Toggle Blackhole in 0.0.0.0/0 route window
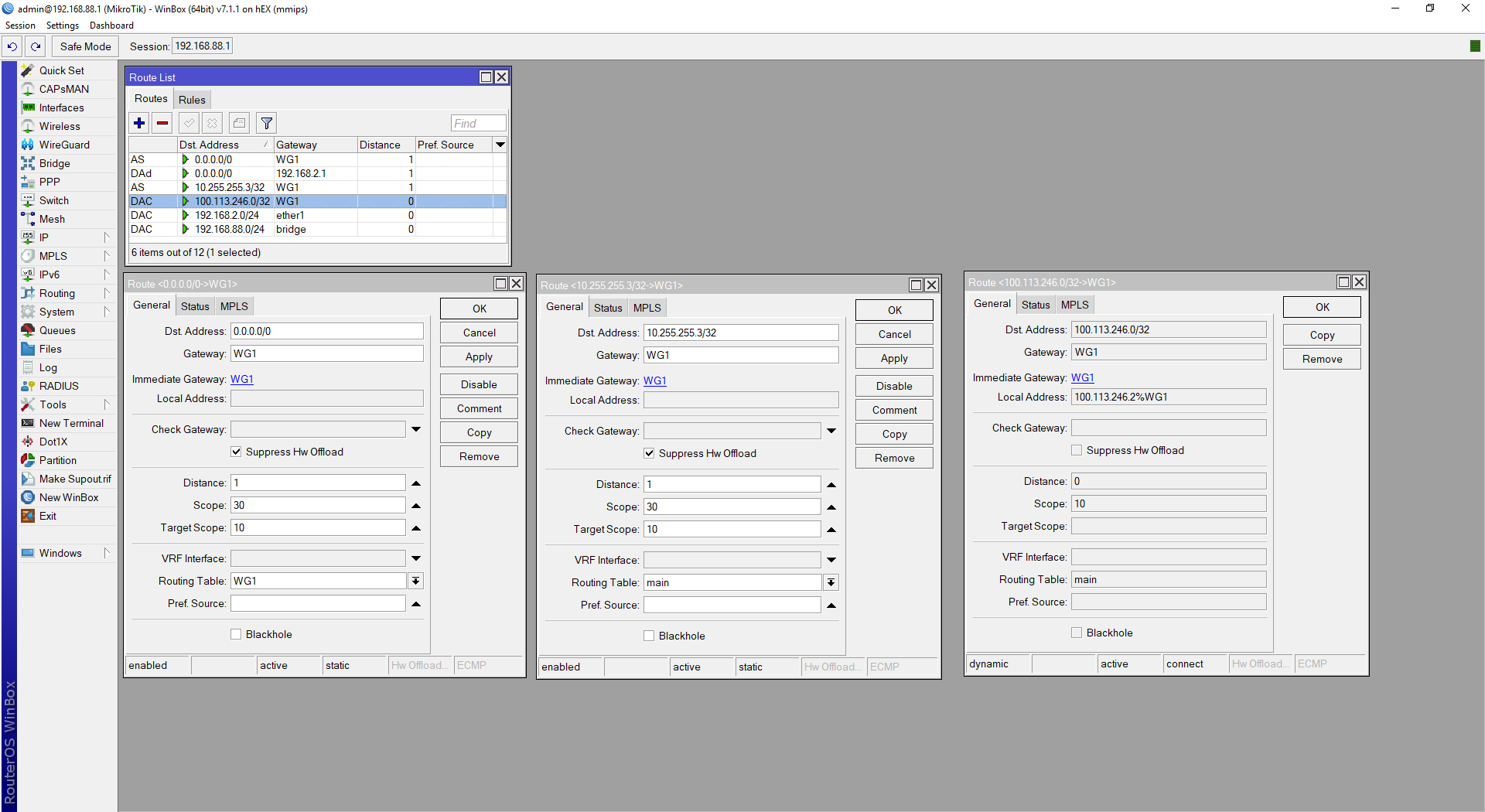The width and height of the screenshot is (1485, 812). click(236, 634)
